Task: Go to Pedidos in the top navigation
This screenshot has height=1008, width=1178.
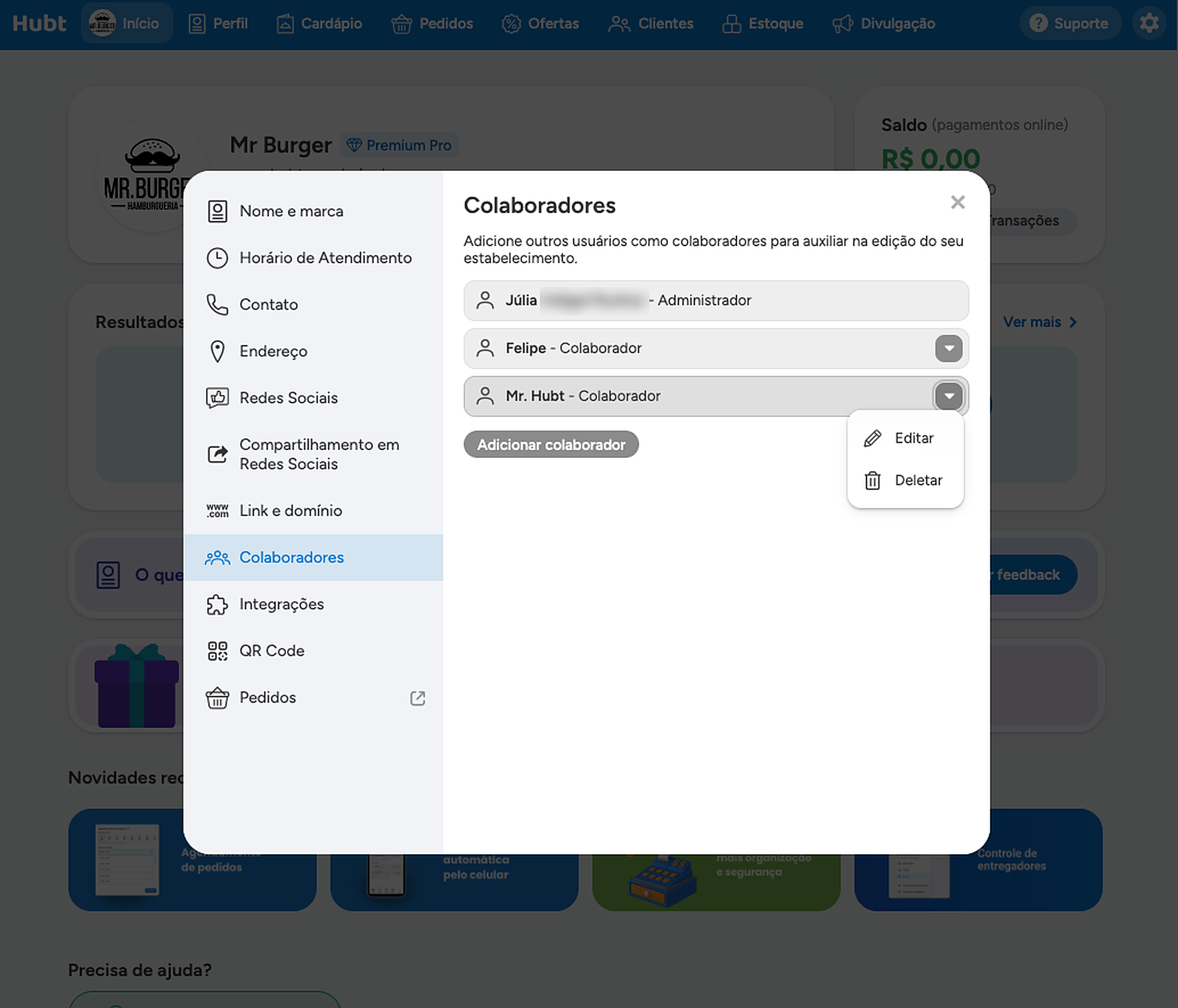Action: pos(432,23)
